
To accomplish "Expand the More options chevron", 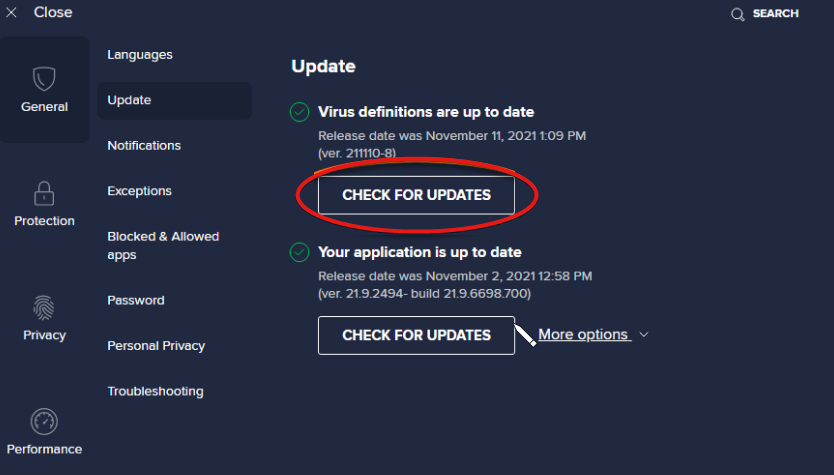I will [x=644, y=335].
